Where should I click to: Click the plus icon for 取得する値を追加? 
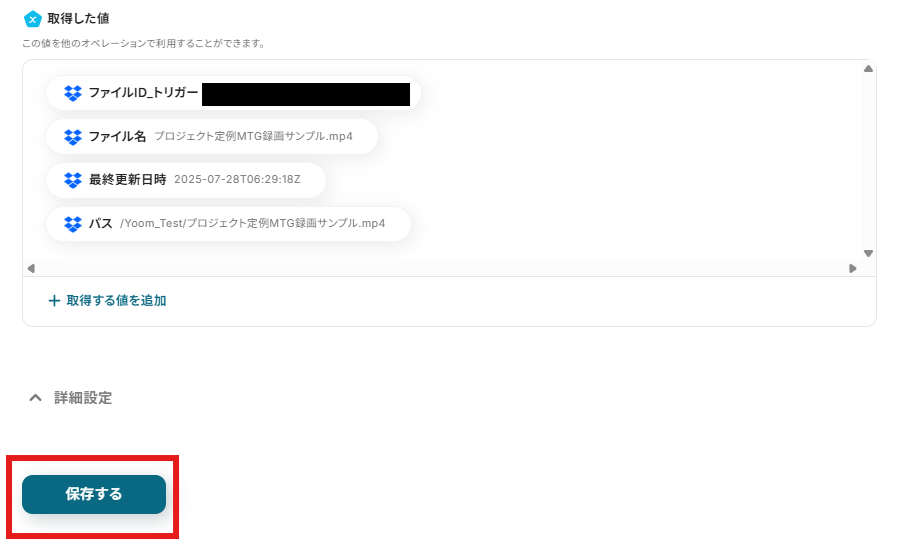tap(54, 301)
